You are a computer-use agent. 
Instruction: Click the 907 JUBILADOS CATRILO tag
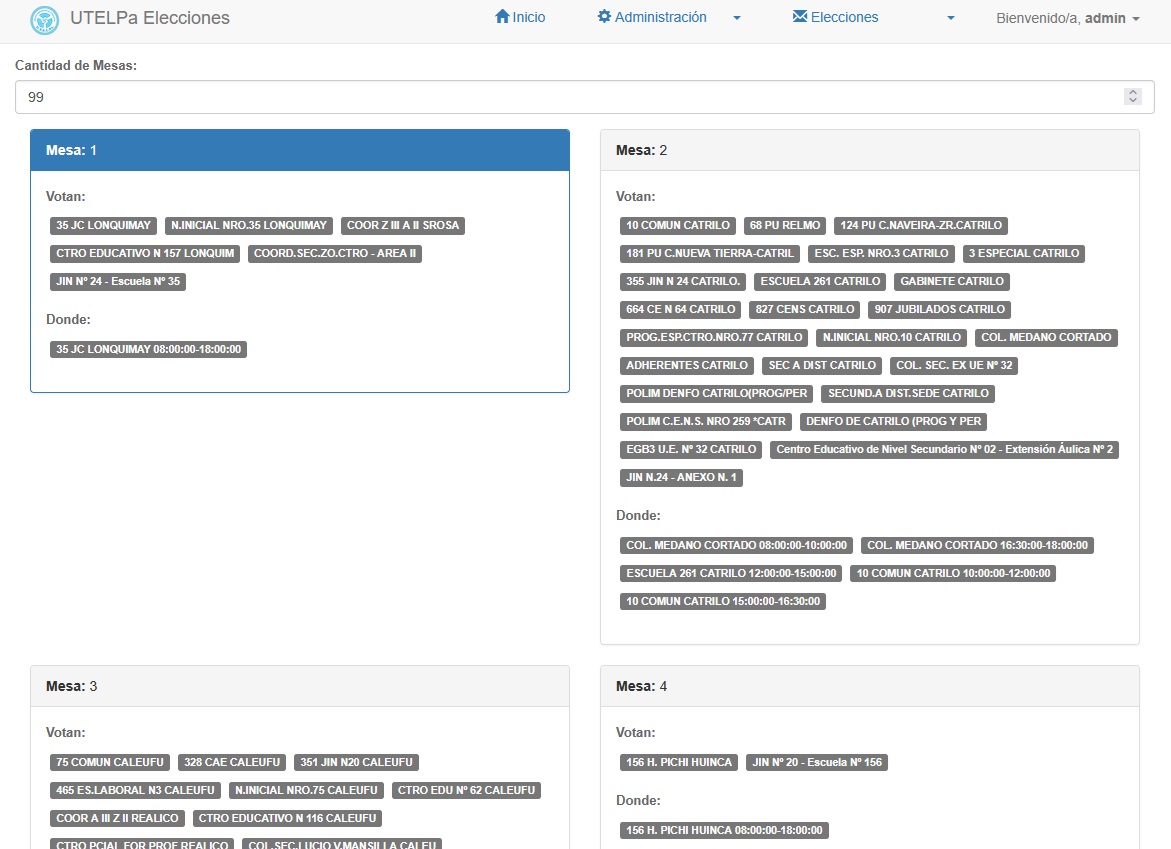click(x=940, y=309)
